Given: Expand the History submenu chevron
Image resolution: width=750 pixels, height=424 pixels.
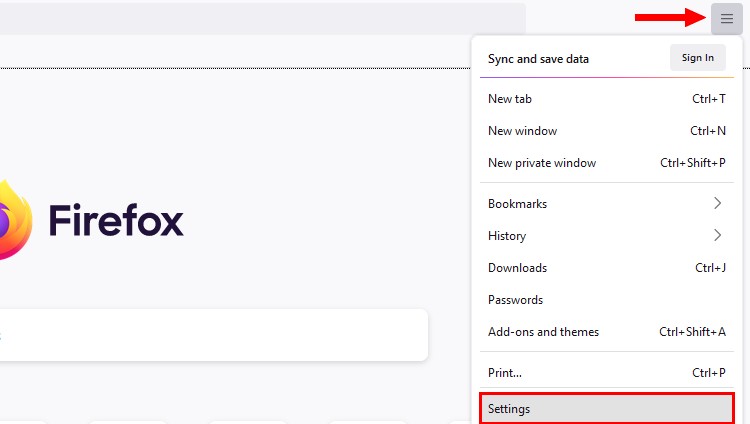Looking at the screenshot, I should point(717,235).
